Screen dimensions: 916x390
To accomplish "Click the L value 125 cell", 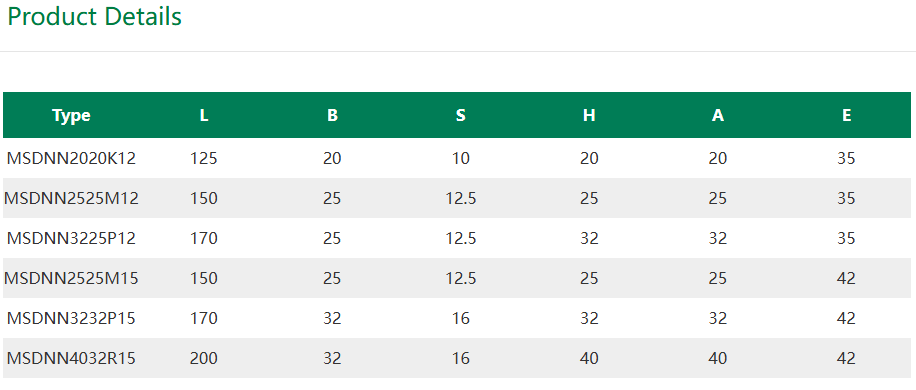I will pyautogui.click(x=204, y=158).
